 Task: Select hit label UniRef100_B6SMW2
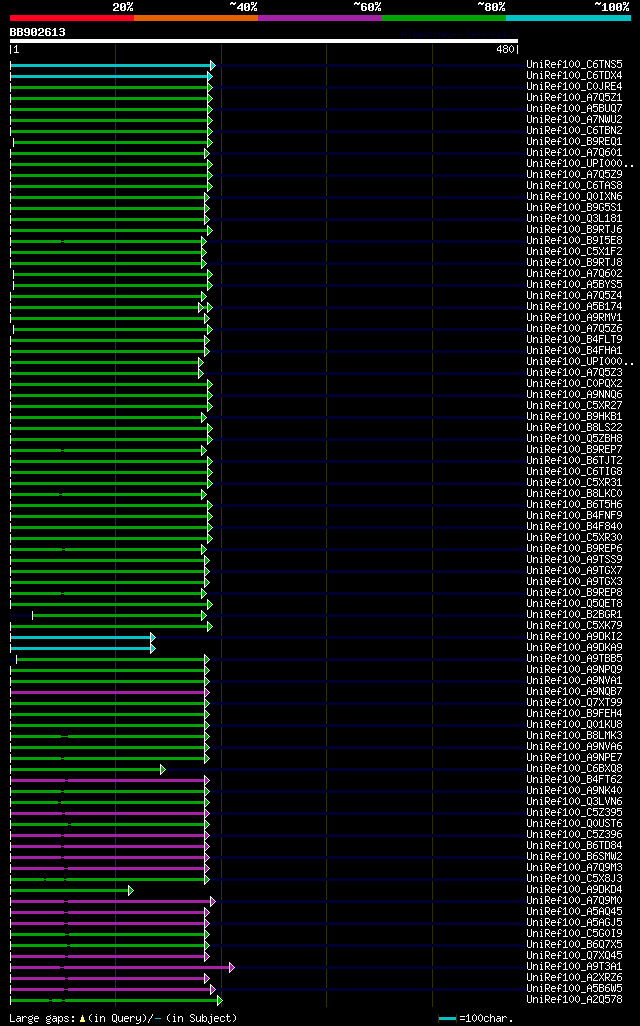pyautogui.click(x=575, y=856)
